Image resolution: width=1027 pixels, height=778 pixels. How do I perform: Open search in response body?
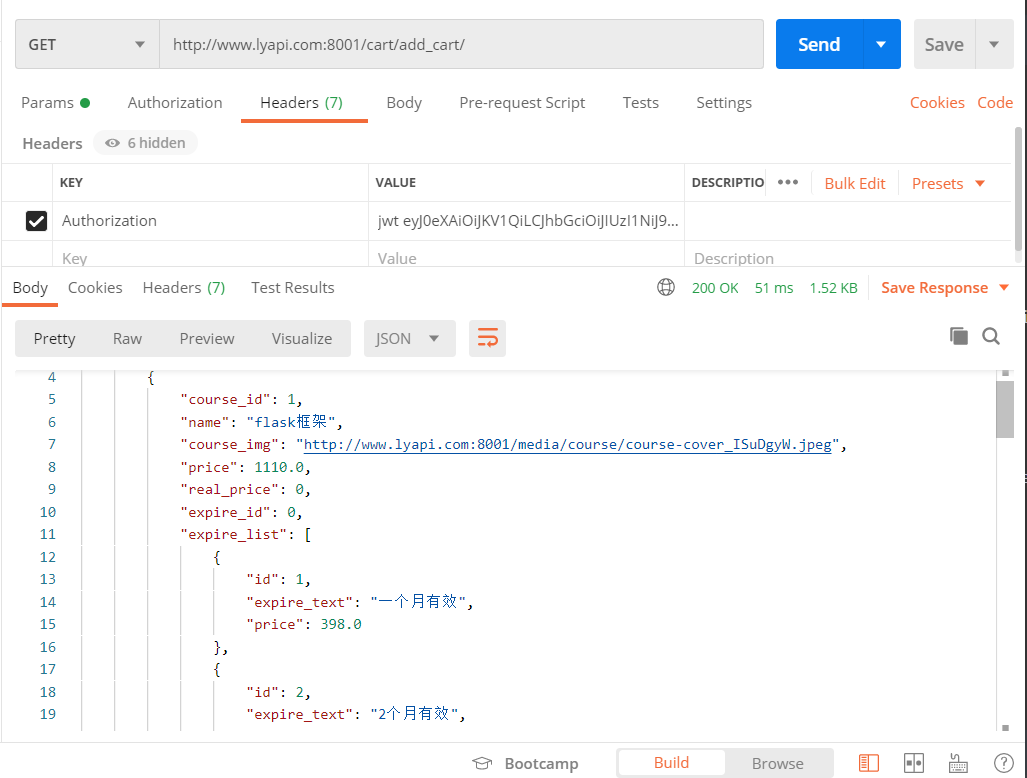coord(991,337)
